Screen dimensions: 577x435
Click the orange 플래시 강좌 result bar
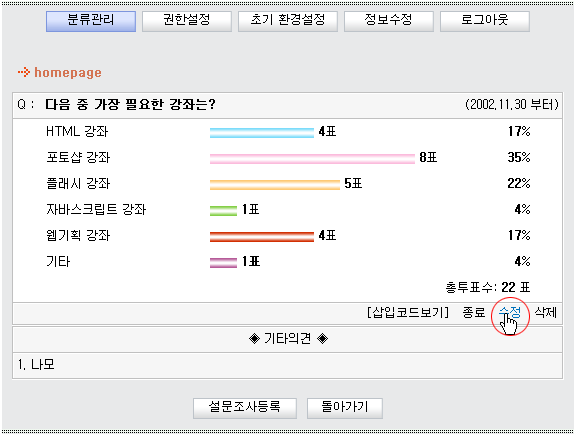(275, 185)
